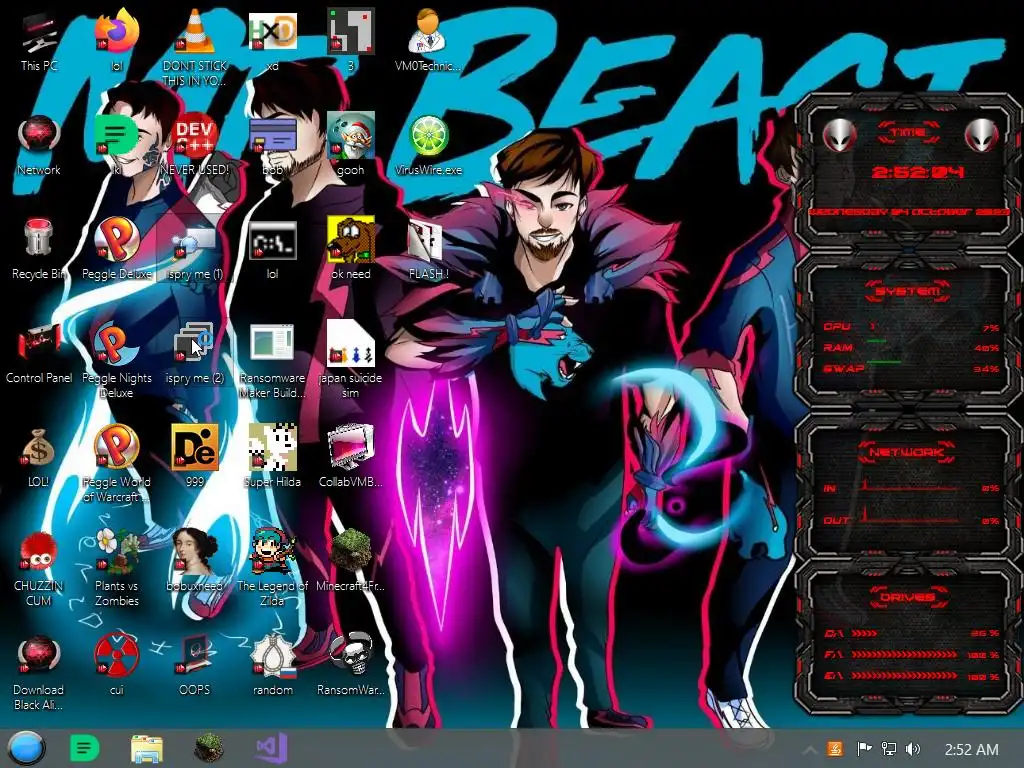The height and width of the screenshot is (768, 1024).
Task: Select the random noose icon
Action: [x=272, y=654]
